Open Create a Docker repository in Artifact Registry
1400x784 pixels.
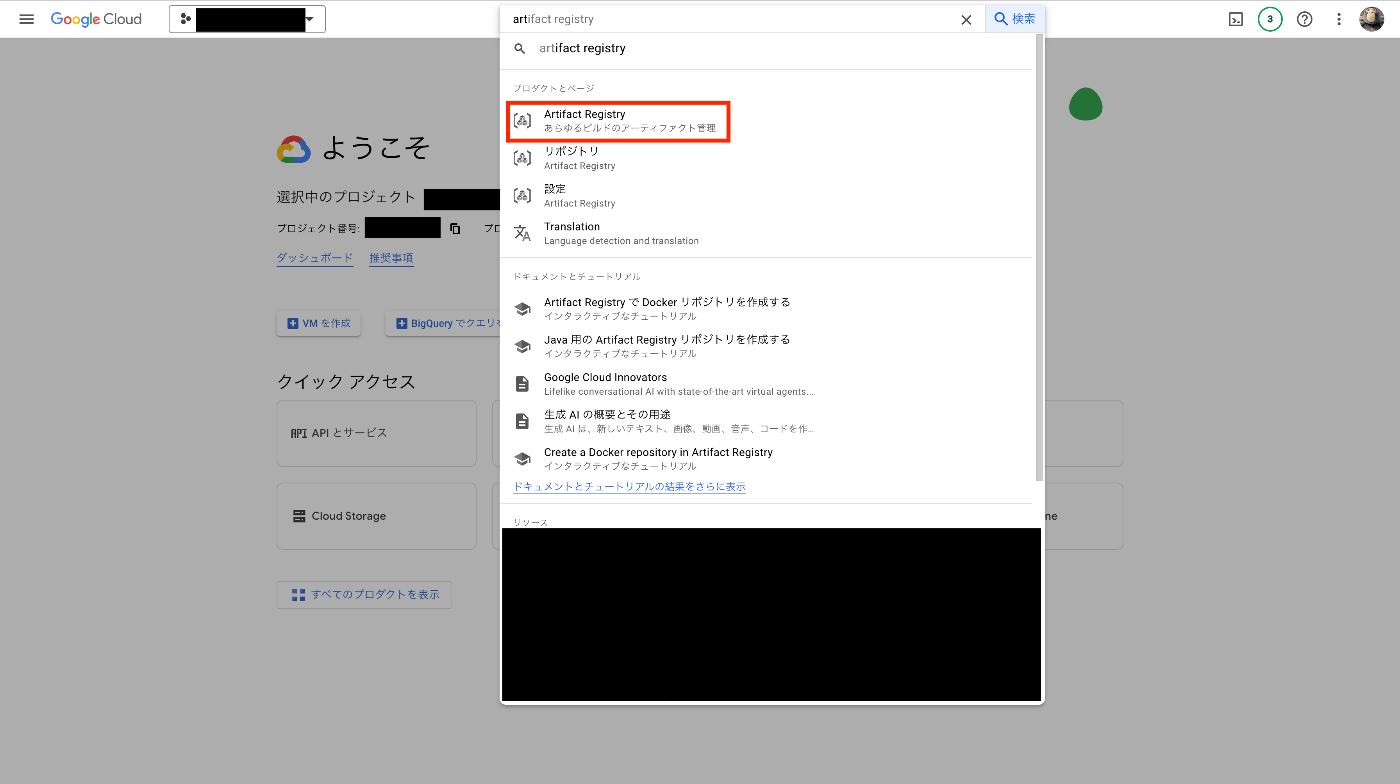[768, 459]
